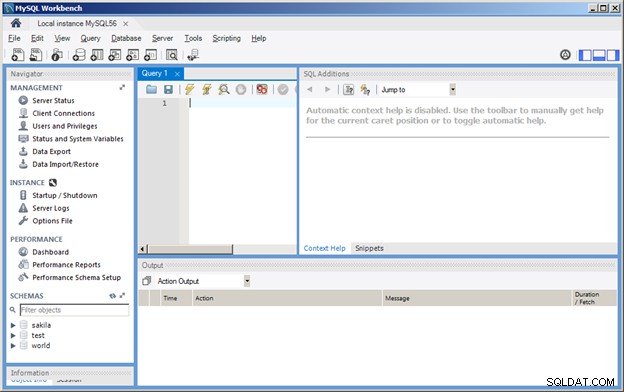Close the Local instance MySQL56 tab

[125, 24]
